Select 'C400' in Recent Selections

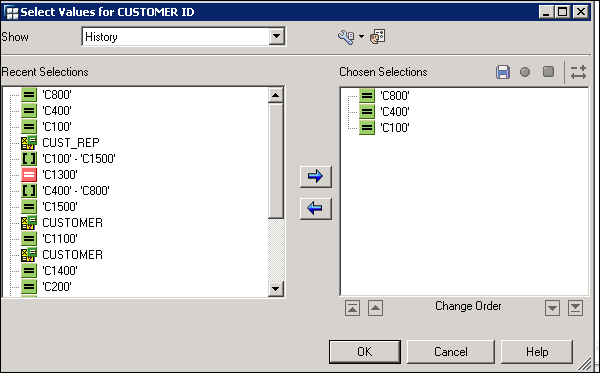[57, 111]
